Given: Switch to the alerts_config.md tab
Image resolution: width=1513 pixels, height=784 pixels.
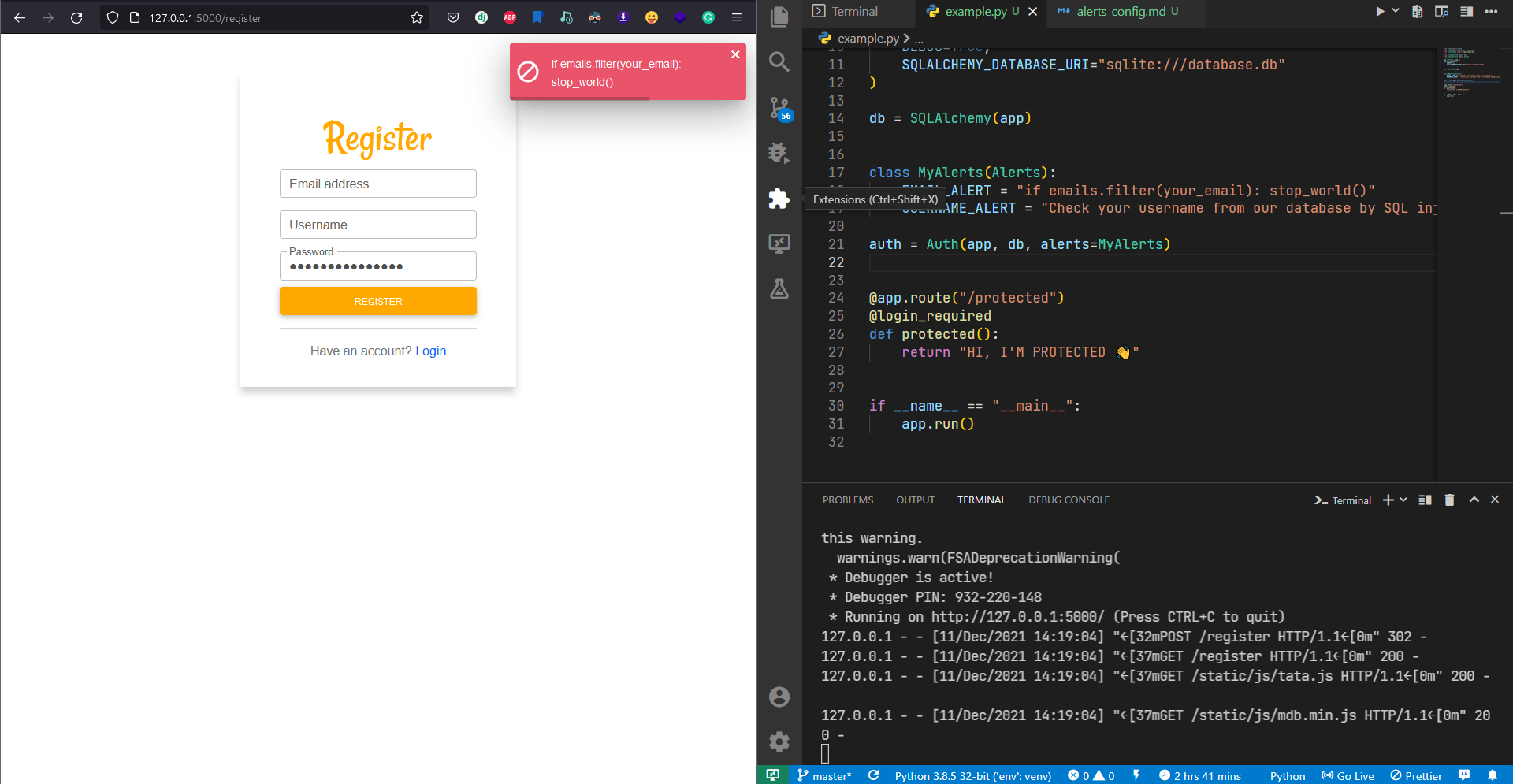Looking at the screenshot, I should [x=1120, y=11].
